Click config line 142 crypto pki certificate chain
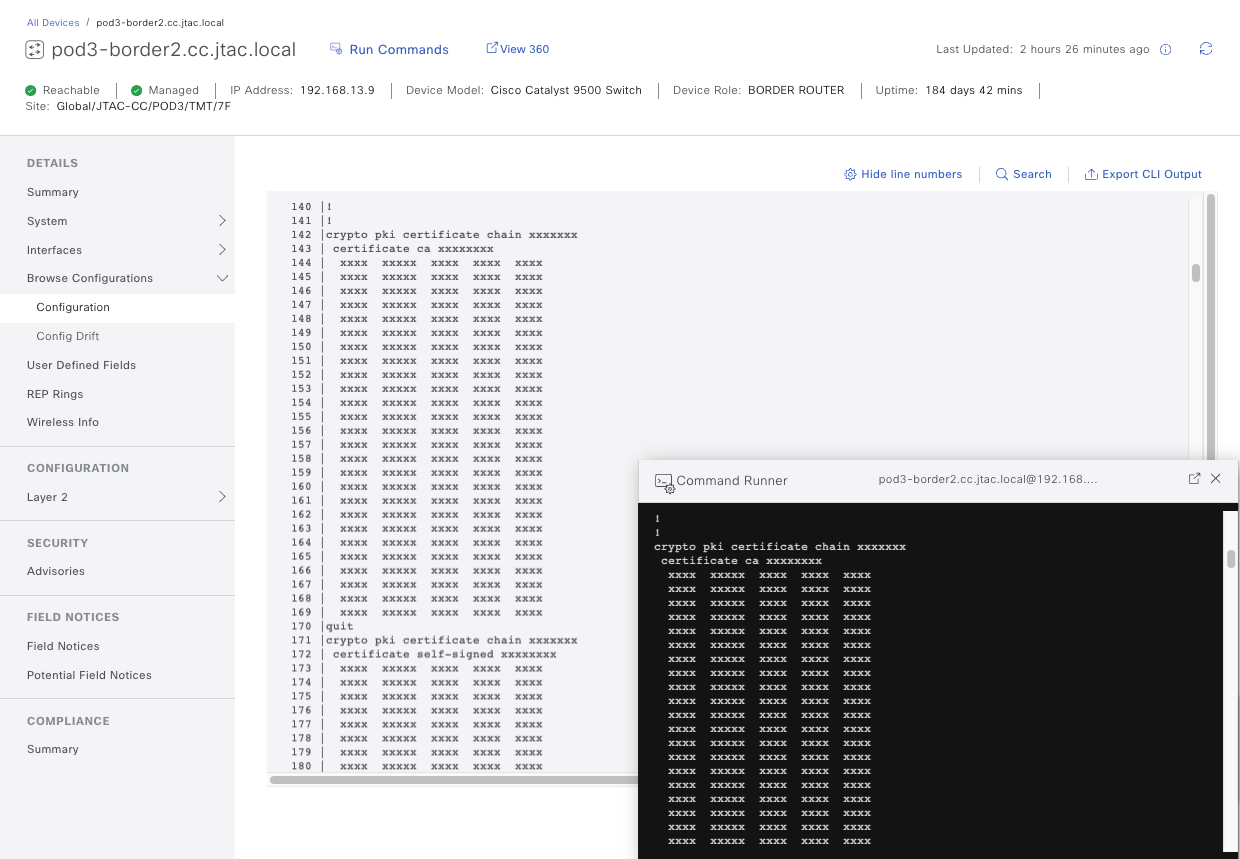Image resolution: width=1240 pixels, height=859 pixels. (x=452, y=235)
